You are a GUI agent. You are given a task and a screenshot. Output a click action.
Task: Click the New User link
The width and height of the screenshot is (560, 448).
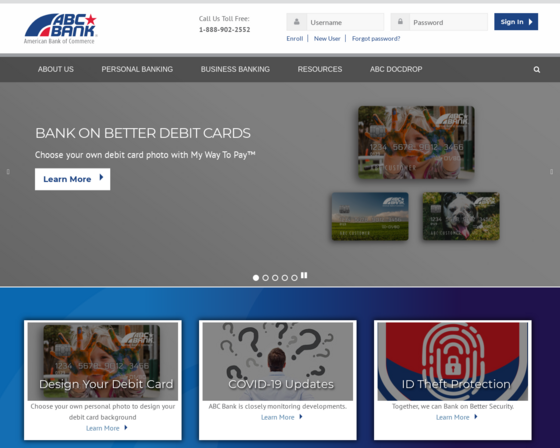coord(327,39)
